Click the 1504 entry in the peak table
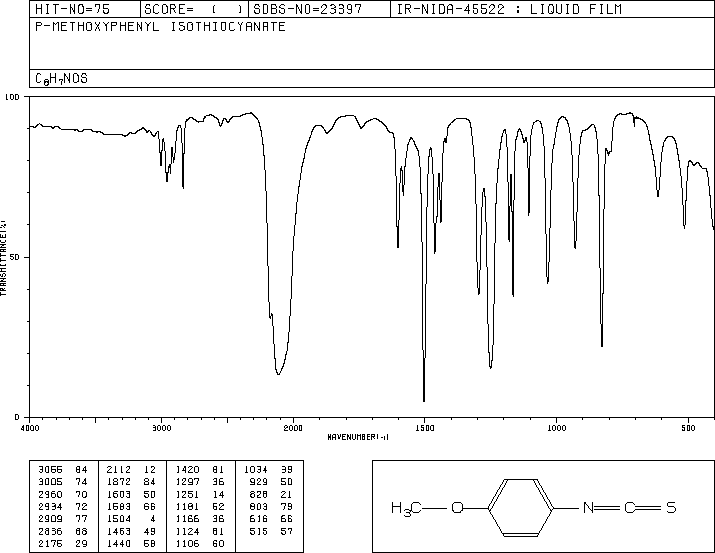This screenshot has height=553, width=715. [119, 519]
